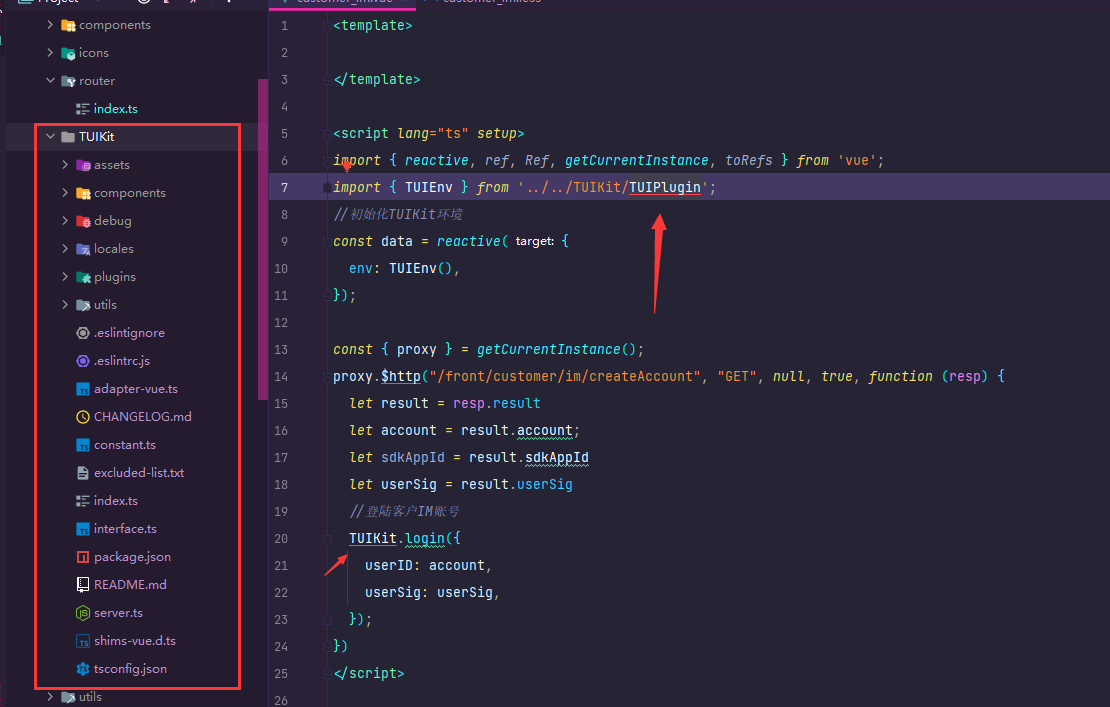Click the top-level components folder icon
Viewport: 1110px width, 707px height.
tap(68, 25)
